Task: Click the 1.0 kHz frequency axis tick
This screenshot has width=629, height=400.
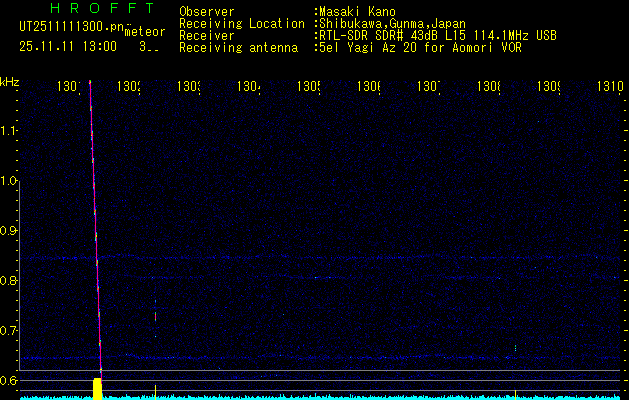Action: pos(9,181)
